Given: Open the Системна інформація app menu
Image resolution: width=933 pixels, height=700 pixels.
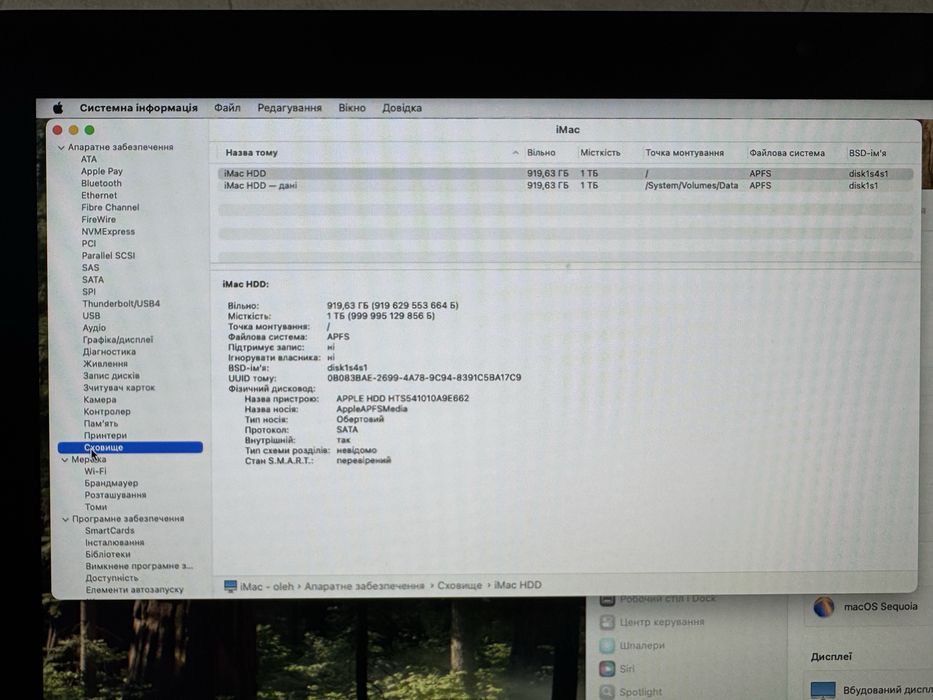Looking at the screenshot, I should click(139, 108).
